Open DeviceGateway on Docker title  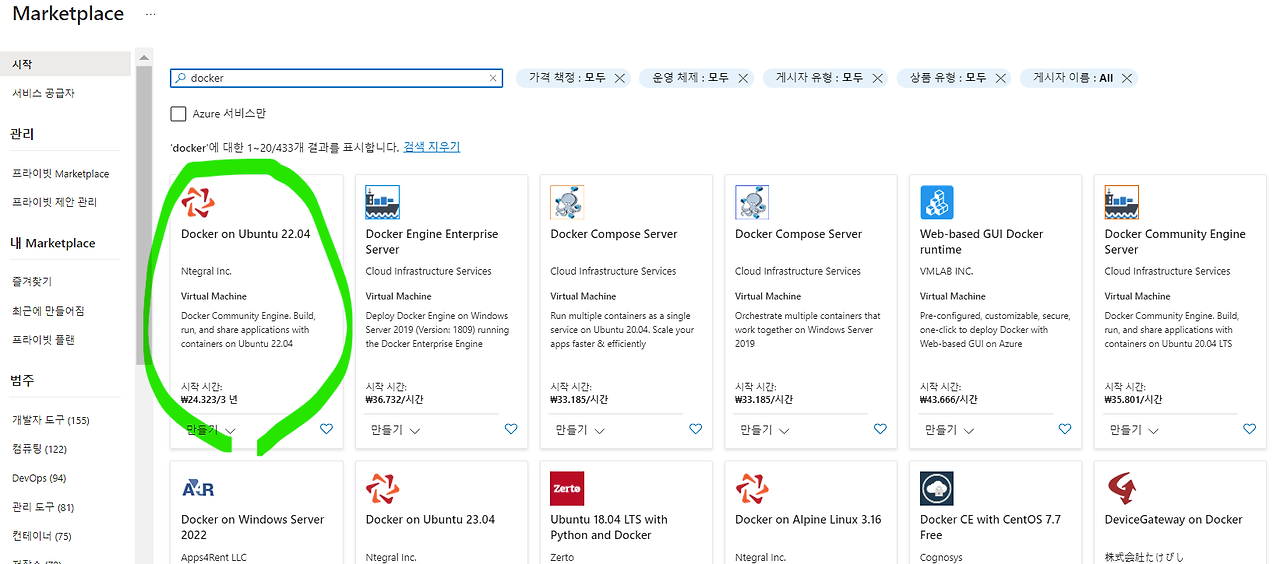1174,520
